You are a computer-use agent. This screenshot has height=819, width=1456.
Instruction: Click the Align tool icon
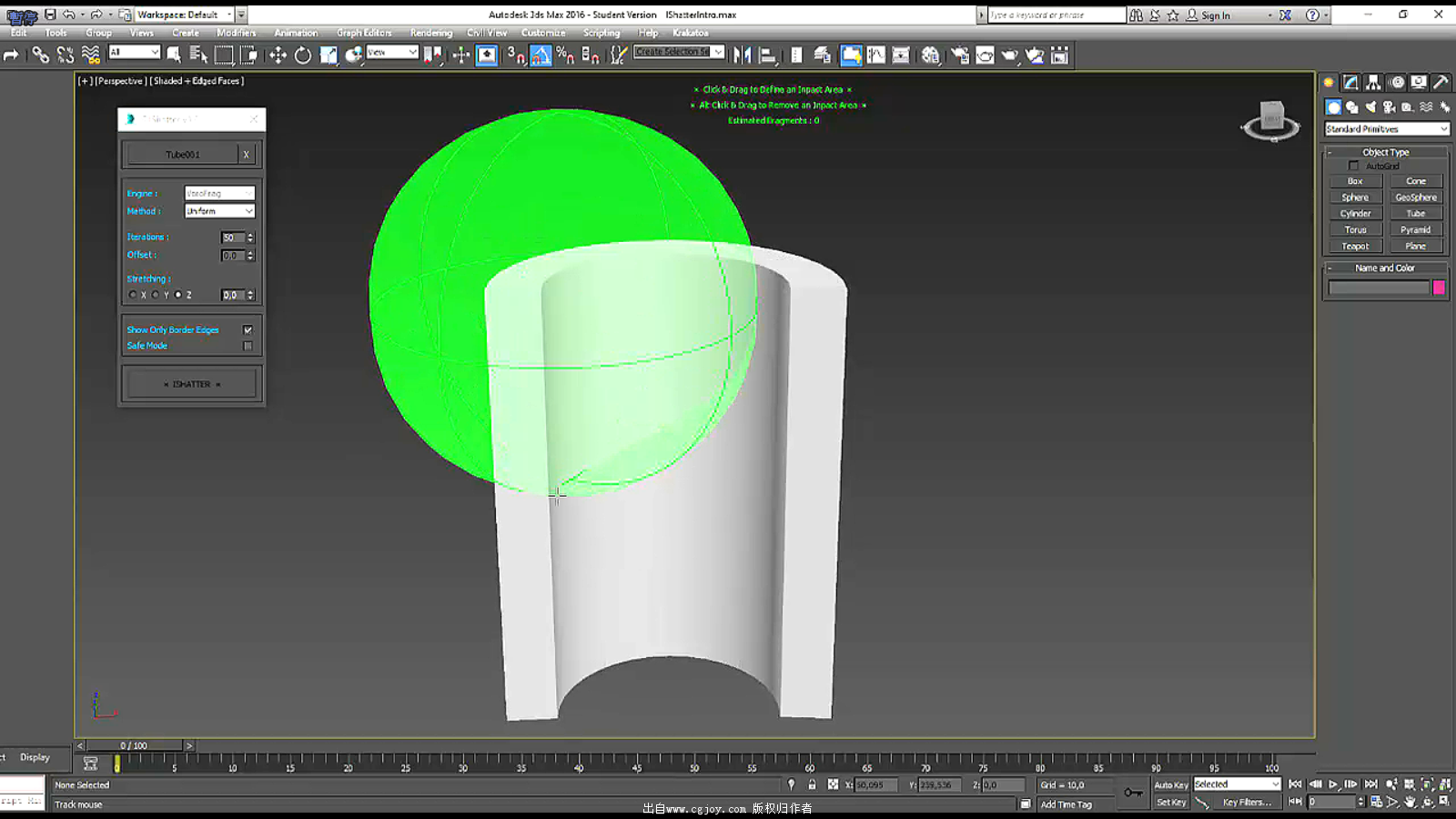(x=768, y=56)
